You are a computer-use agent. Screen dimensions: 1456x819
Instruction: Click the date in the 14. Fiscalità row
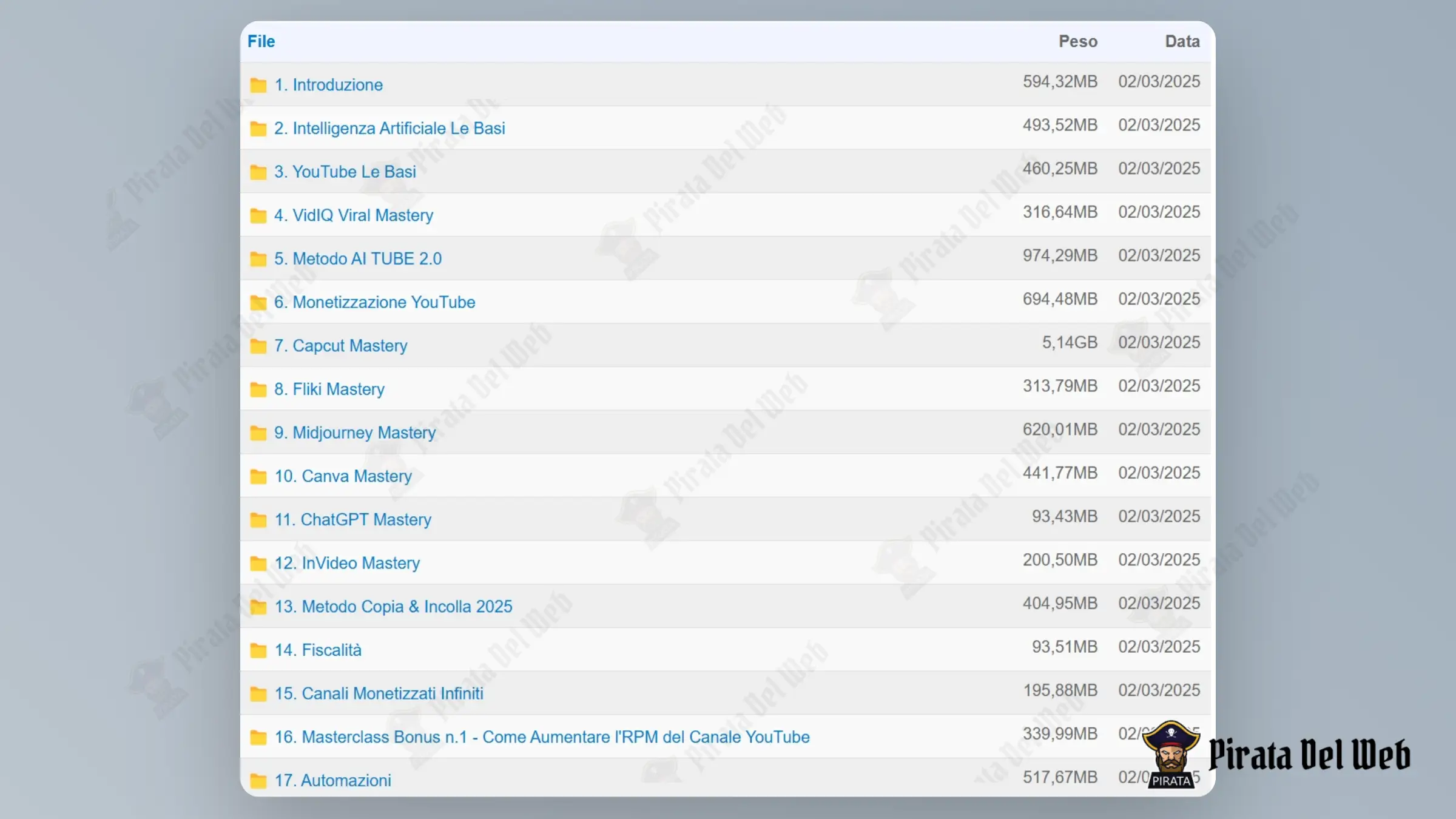(x=1159, y=647)
